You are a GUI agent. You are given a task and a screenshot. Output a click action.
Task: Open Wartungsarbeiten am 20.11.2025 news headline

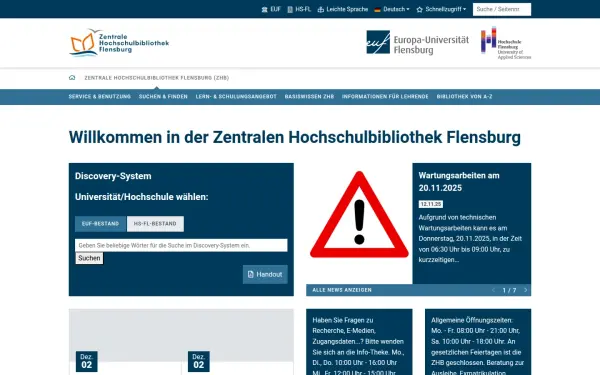[x=459, y=182]
